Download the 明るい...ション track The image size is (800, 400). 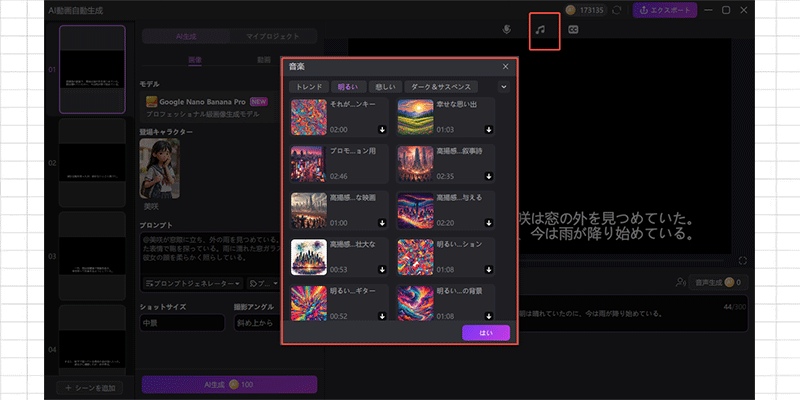tap(489, 269)
